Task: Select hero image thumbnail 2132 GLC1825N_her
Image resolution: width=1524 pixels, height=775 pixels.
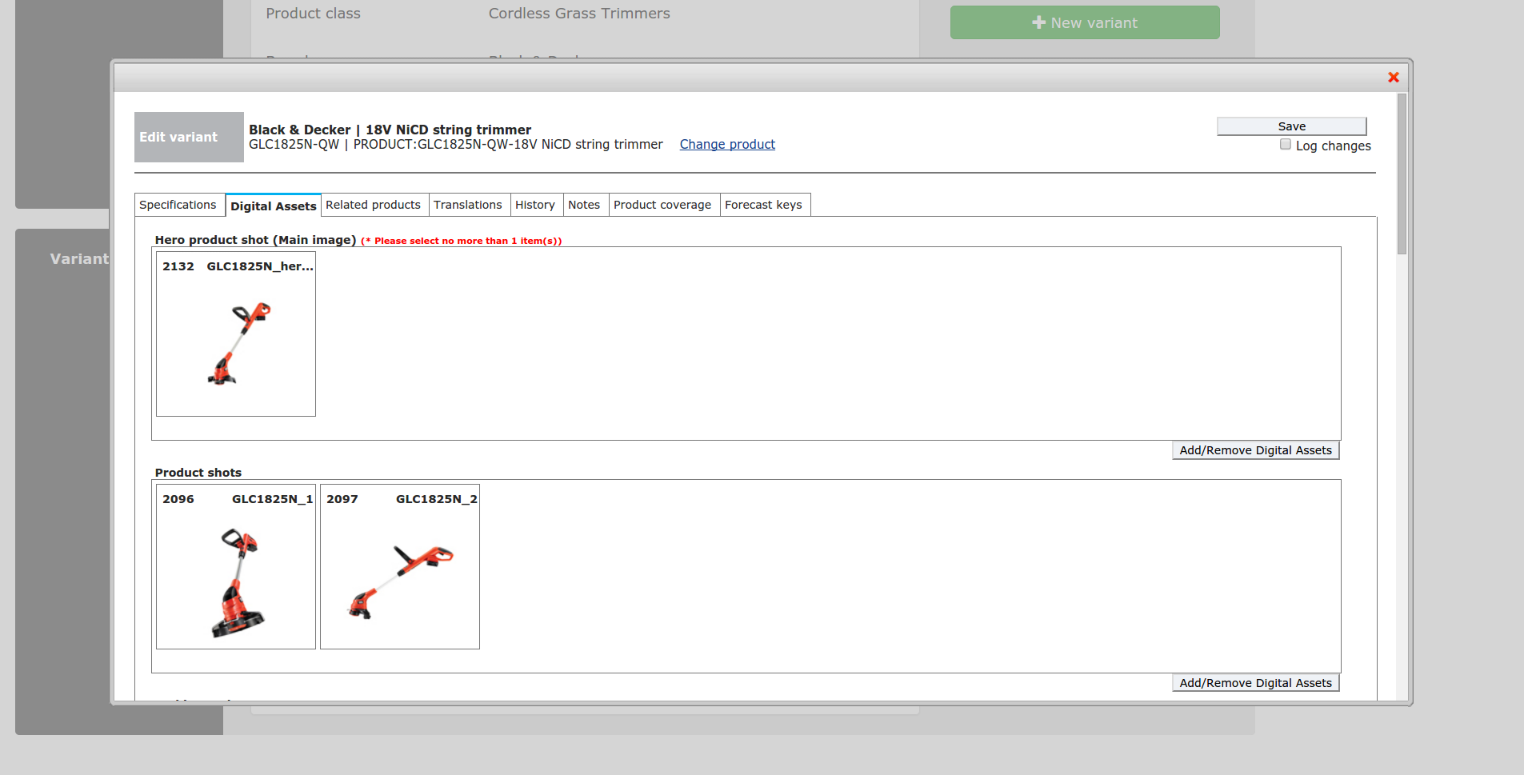Action: click(x=236, y=334)
